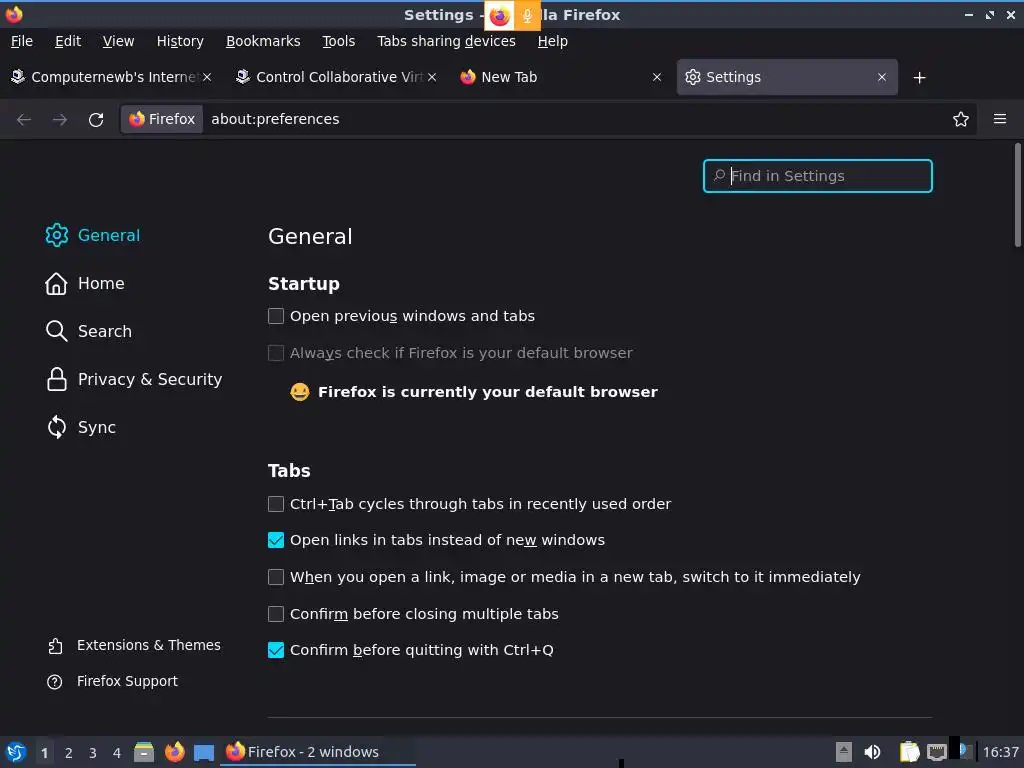Image resolution: width=1024 pixels, height=768 pixels.
Task: Open the General settings category
Action: (93, 235)
